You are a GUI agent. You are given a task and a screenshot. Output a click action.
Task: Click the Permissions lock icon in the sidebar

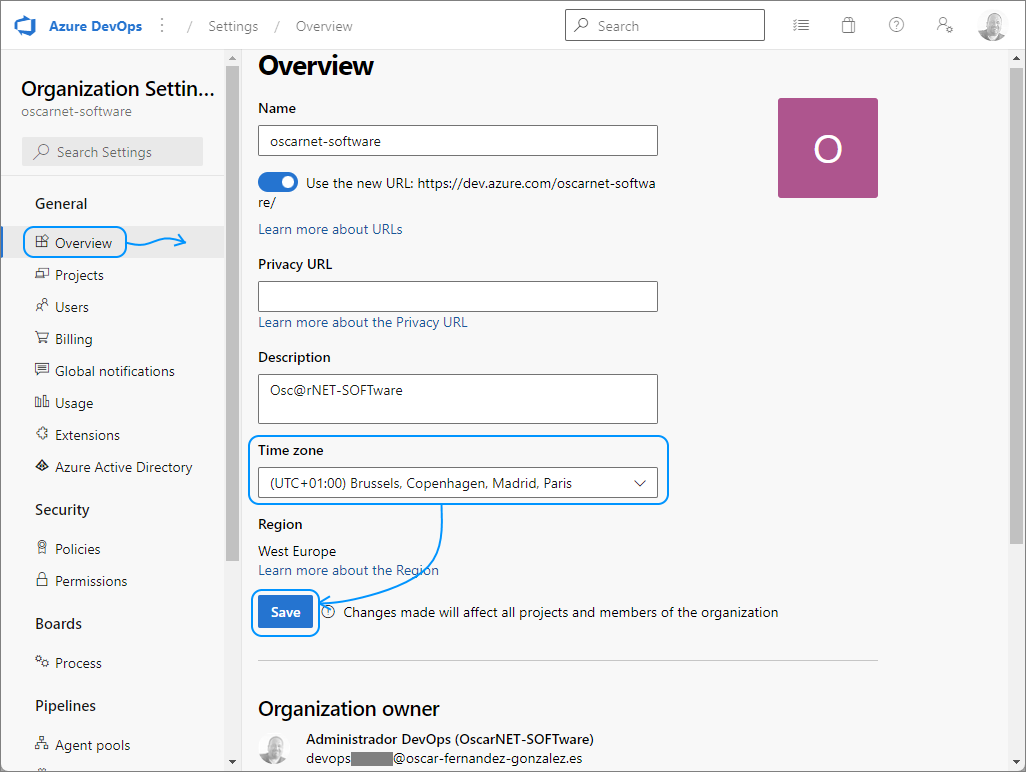pos(42,580)
